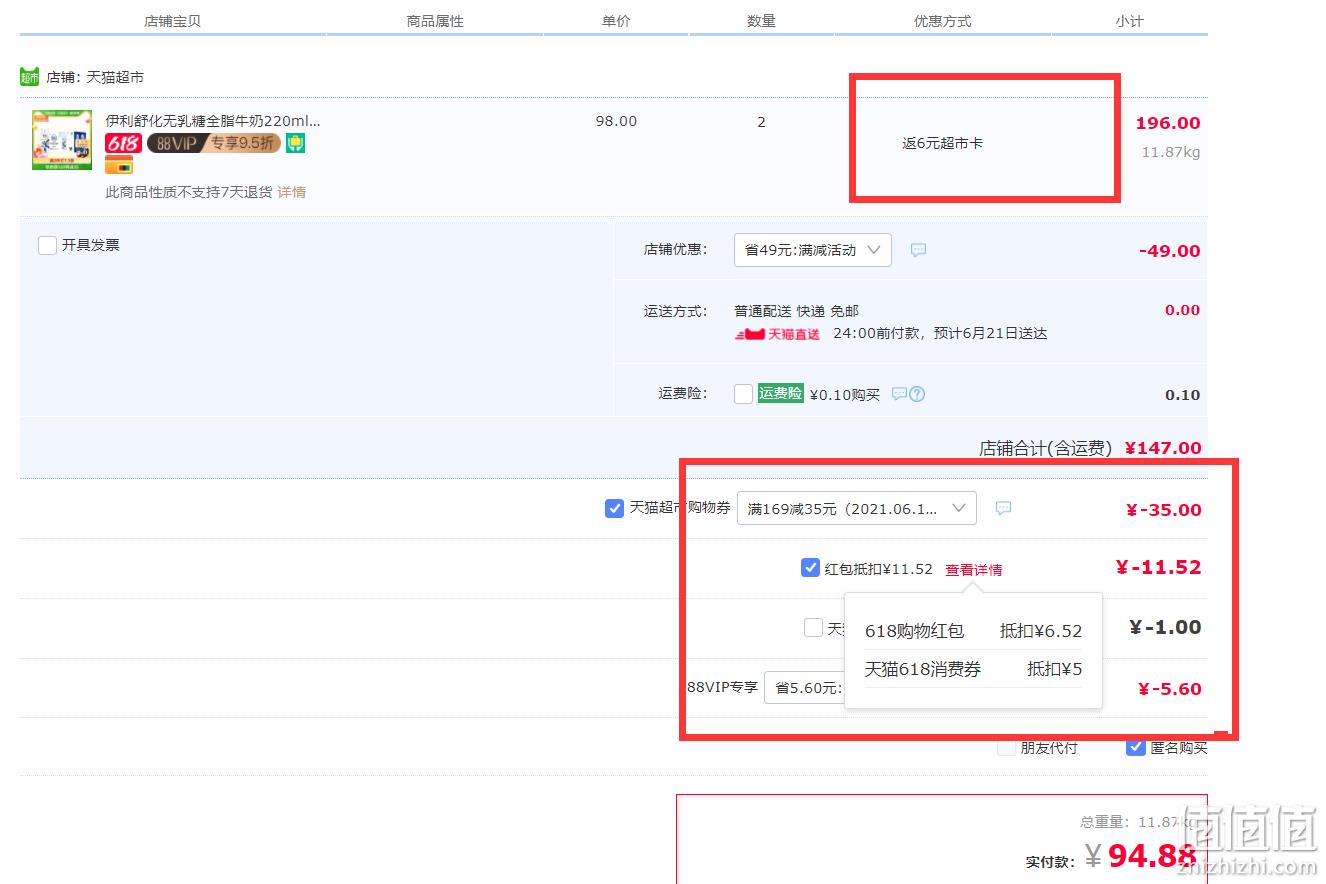Click the 实付款 ¥94.88 final amount
Screen dimensions: 1326x884
(1110, 857)
